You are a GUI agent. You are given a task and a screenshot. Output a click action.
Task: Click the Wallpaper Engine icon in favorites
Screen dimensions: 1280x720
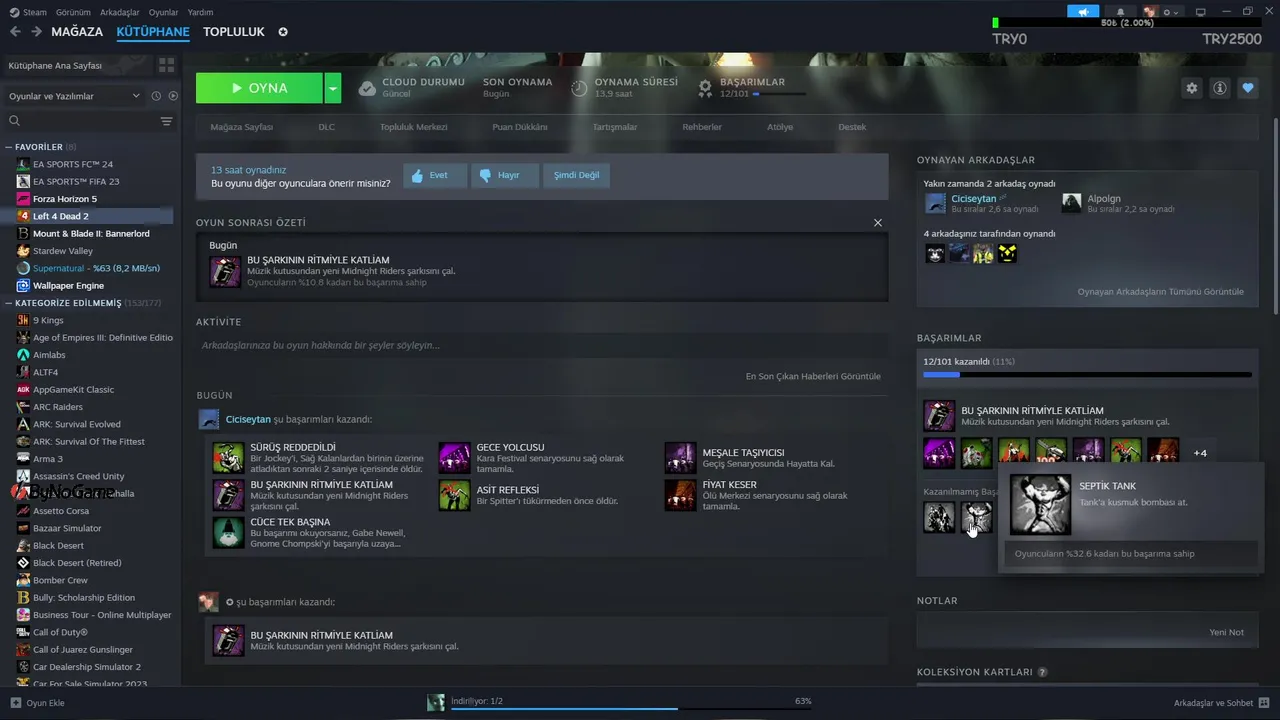pos(23,286)
